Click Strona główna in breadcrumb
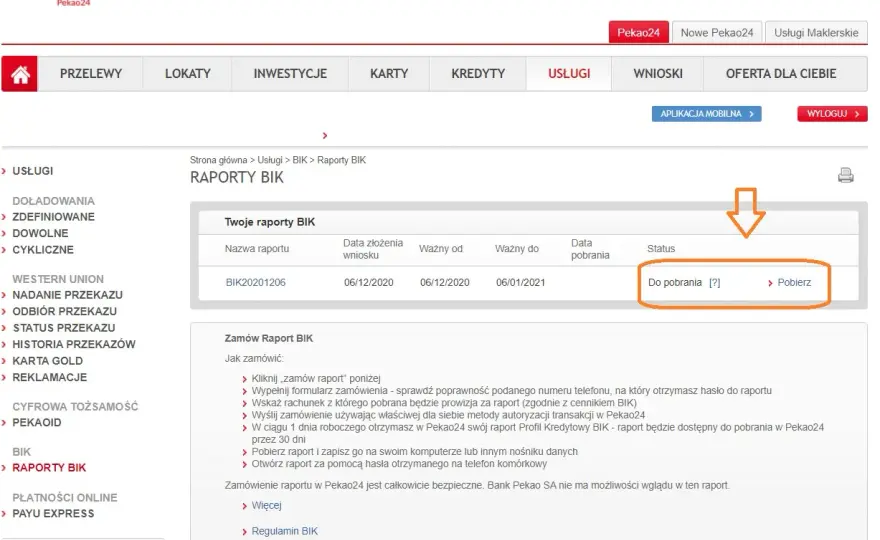The image size is (880, 540). coord(218,160)
